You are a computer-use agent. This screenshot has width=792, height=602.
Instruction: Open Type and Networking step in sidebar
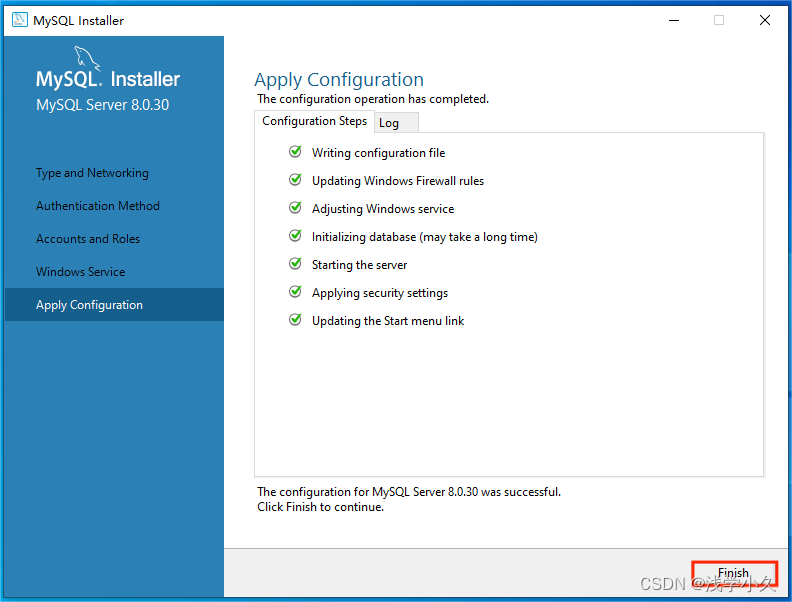92,173
